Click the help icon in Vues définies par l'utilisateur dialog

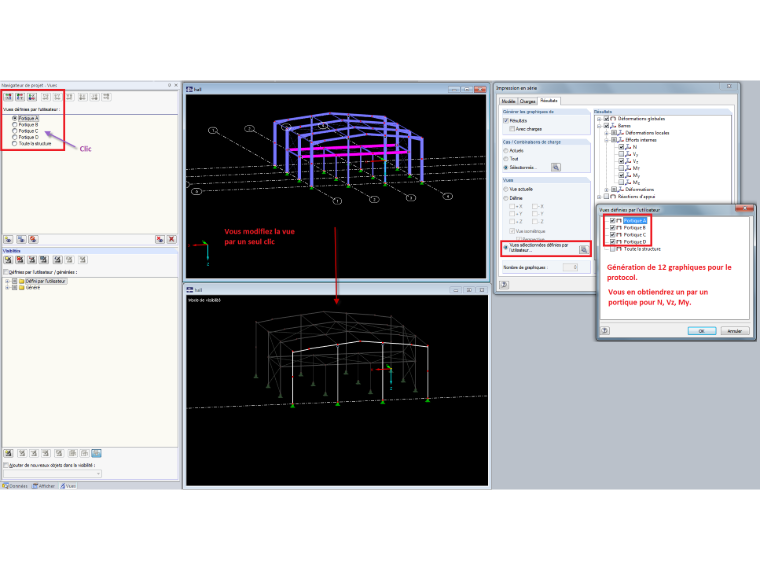(605, 331)
